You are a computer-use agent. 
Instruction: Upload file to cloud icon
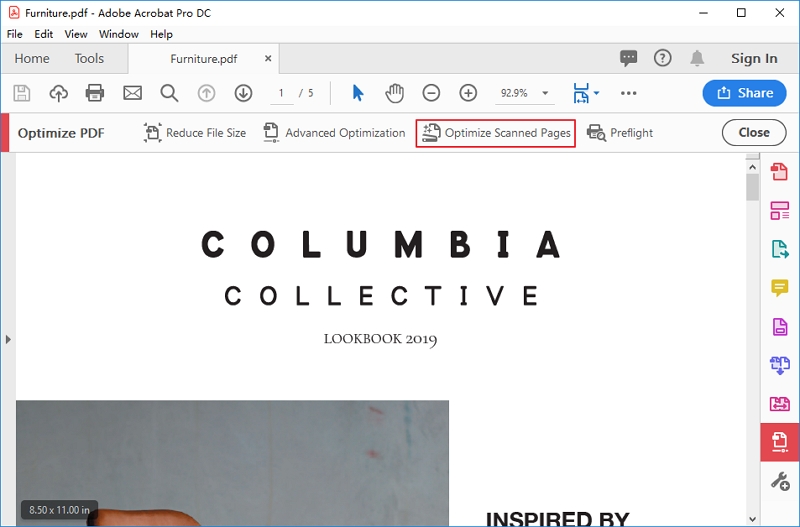59,93
